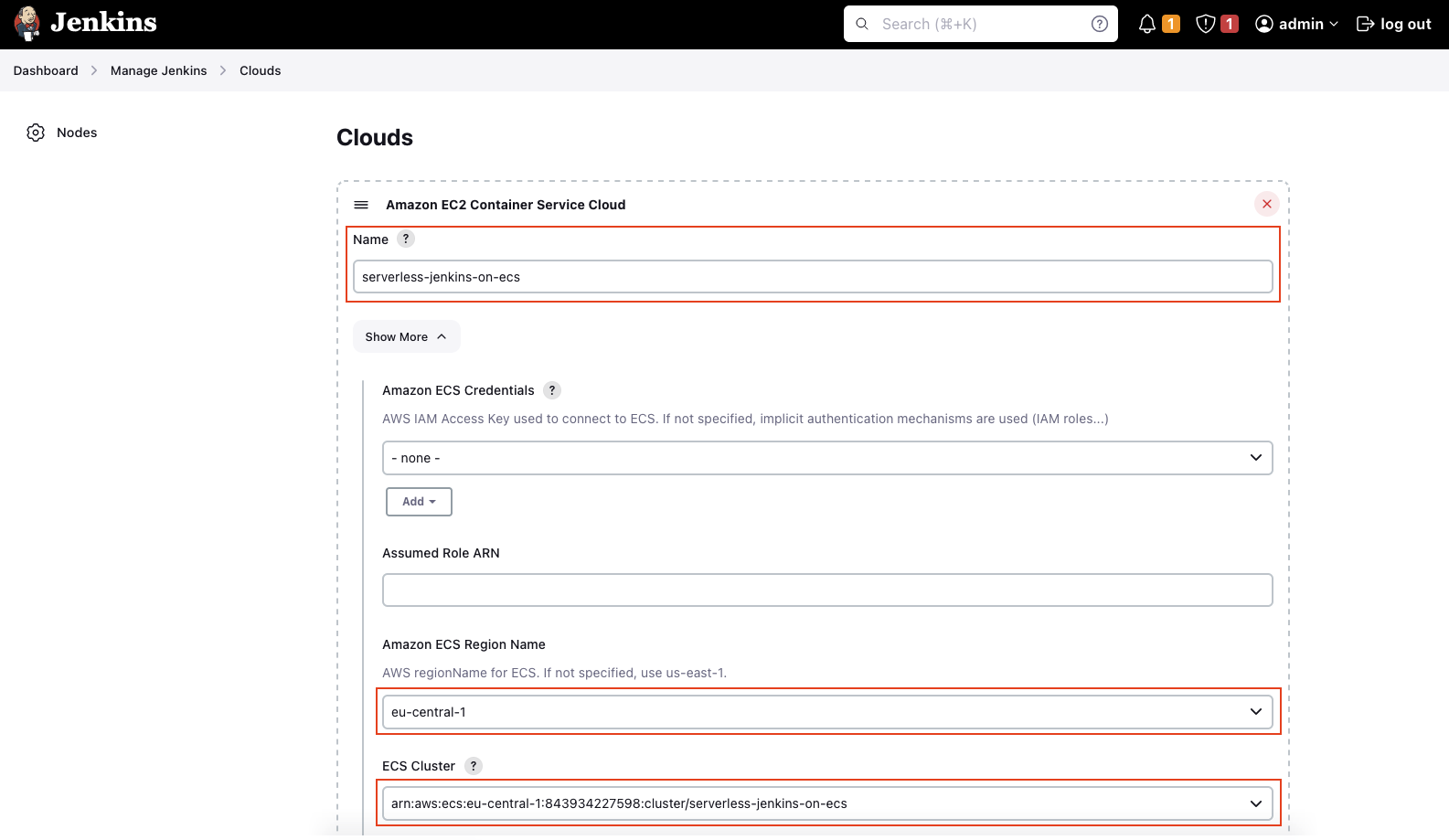
Task: Click the magnifier icon in search box
Action: pyautogui.click(x=862, y=24)
